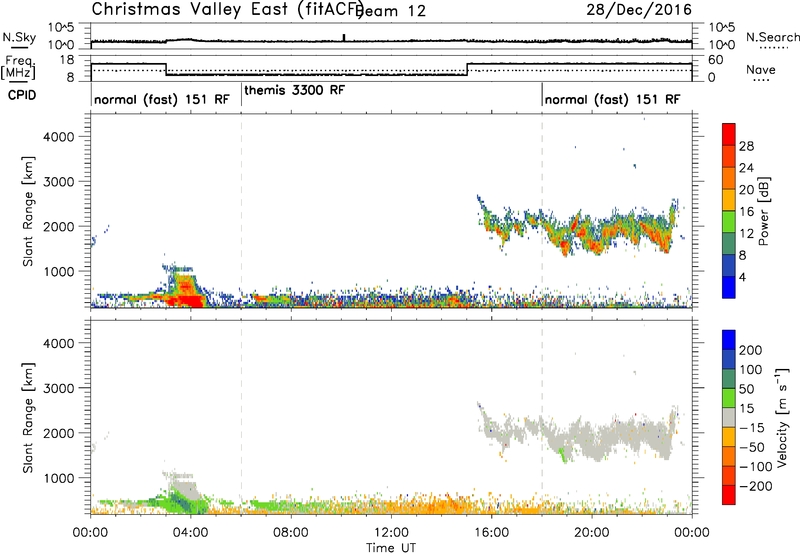The image size is (800, 554).
Task: Click the 'Nave' legend label
Action: click(x=761, y=69)
